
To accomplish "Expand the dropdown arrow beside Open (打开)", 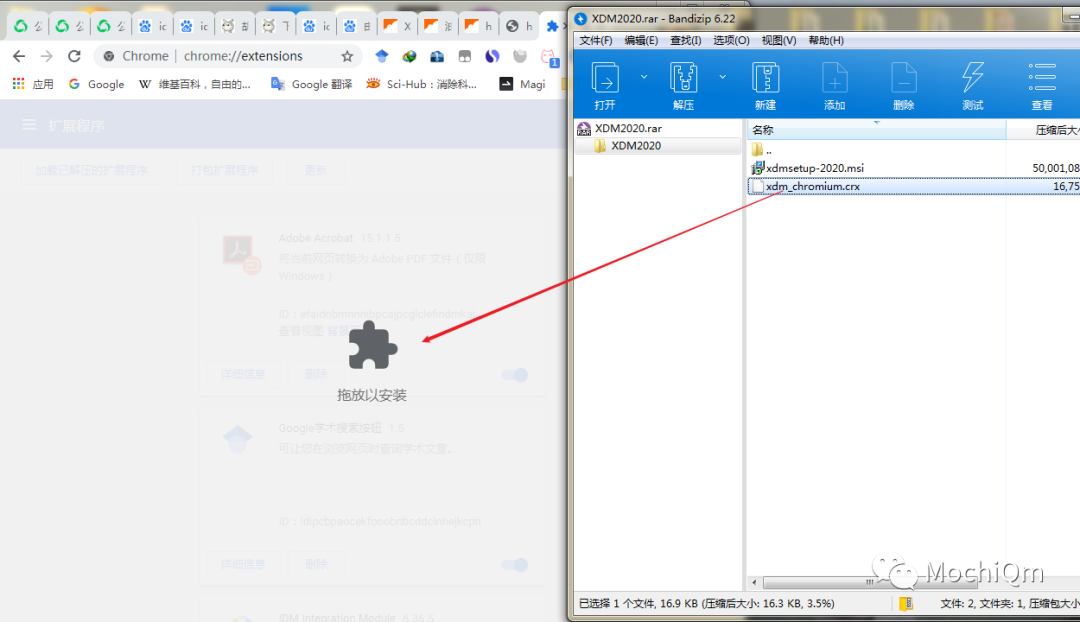I will click(643, 77).
